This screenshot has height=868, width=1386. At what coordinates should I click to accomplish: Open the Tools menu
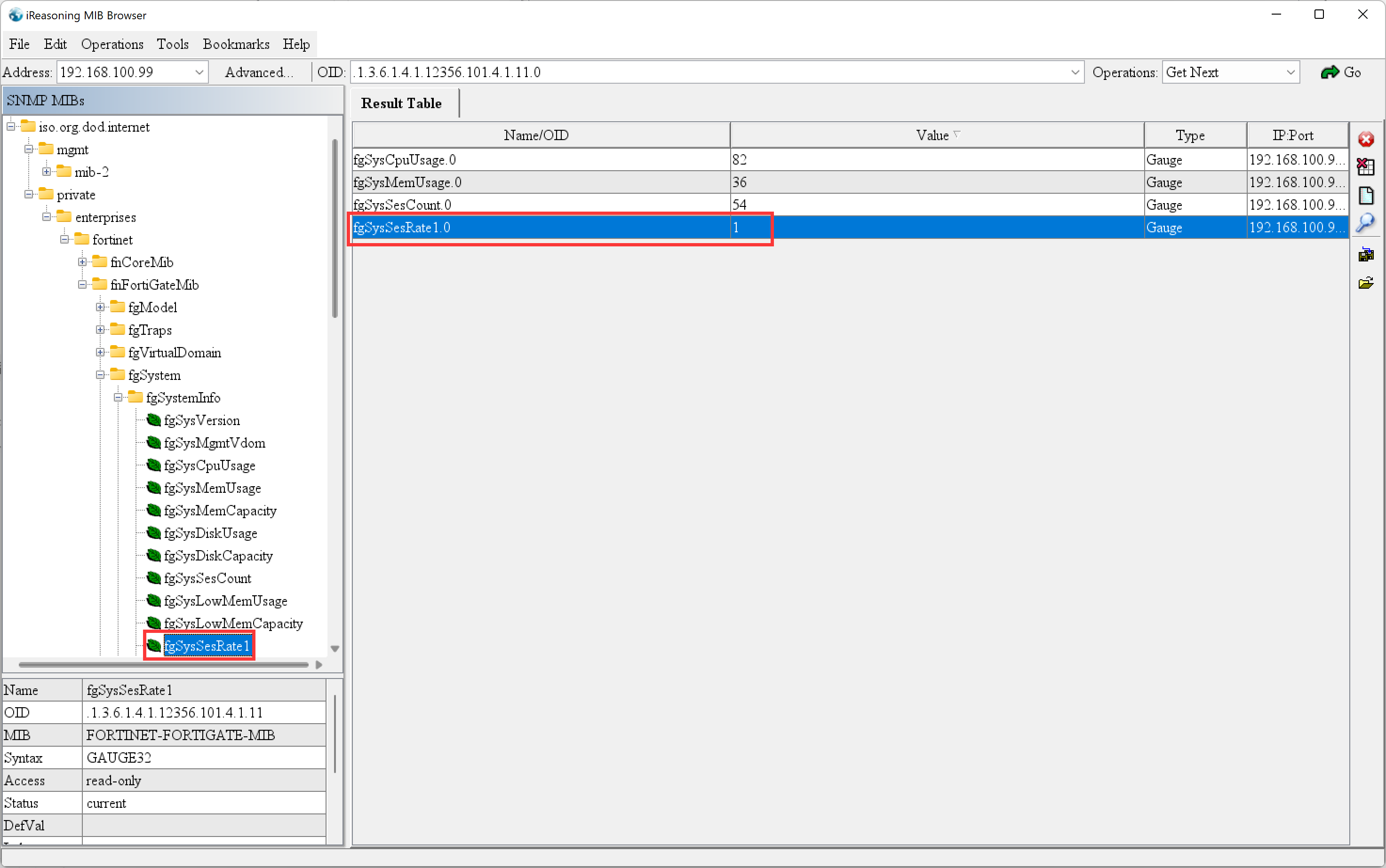pyautogui.click(x=172, y=44)
